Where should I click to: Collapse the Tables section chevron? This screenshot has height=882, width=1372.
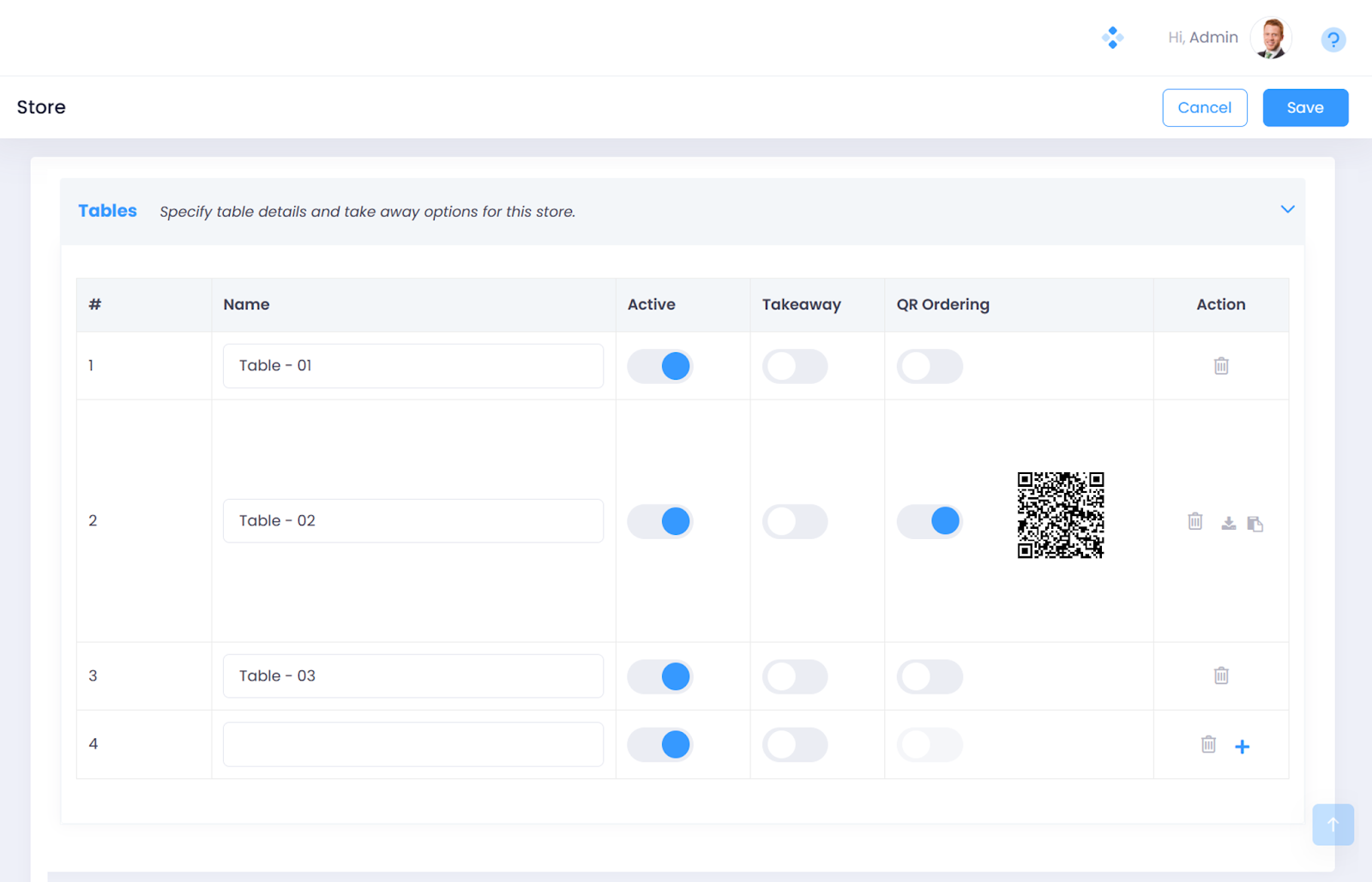coord(1287,209)
